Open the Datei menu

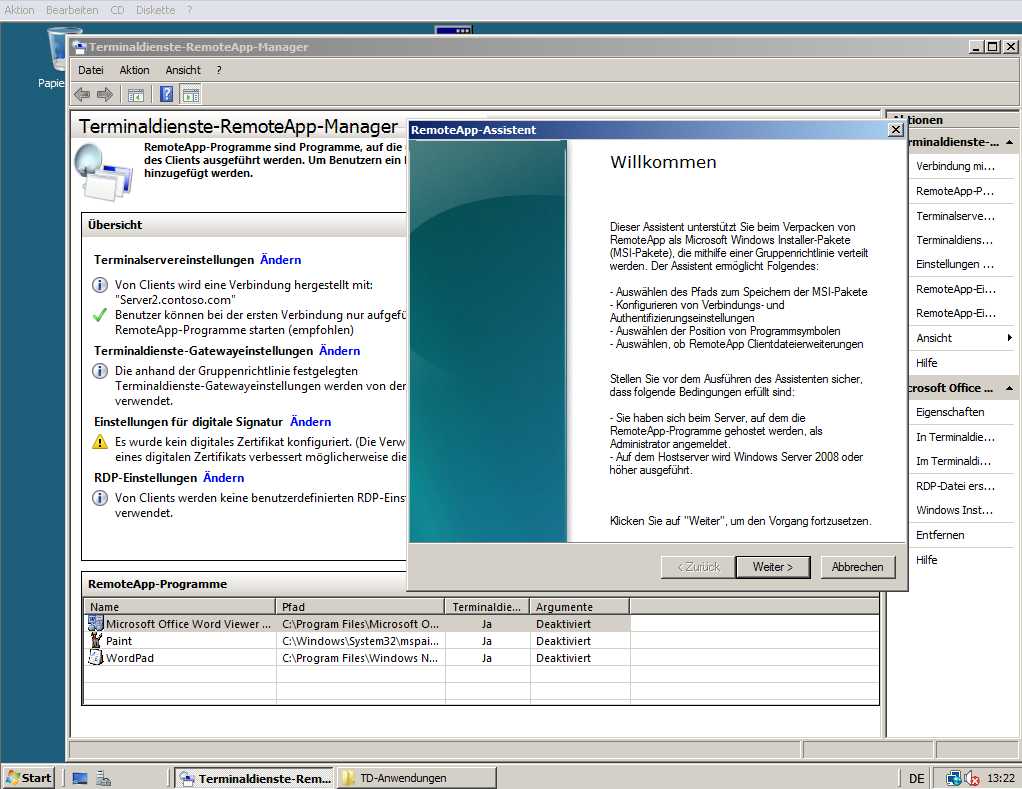coord(91,70)
